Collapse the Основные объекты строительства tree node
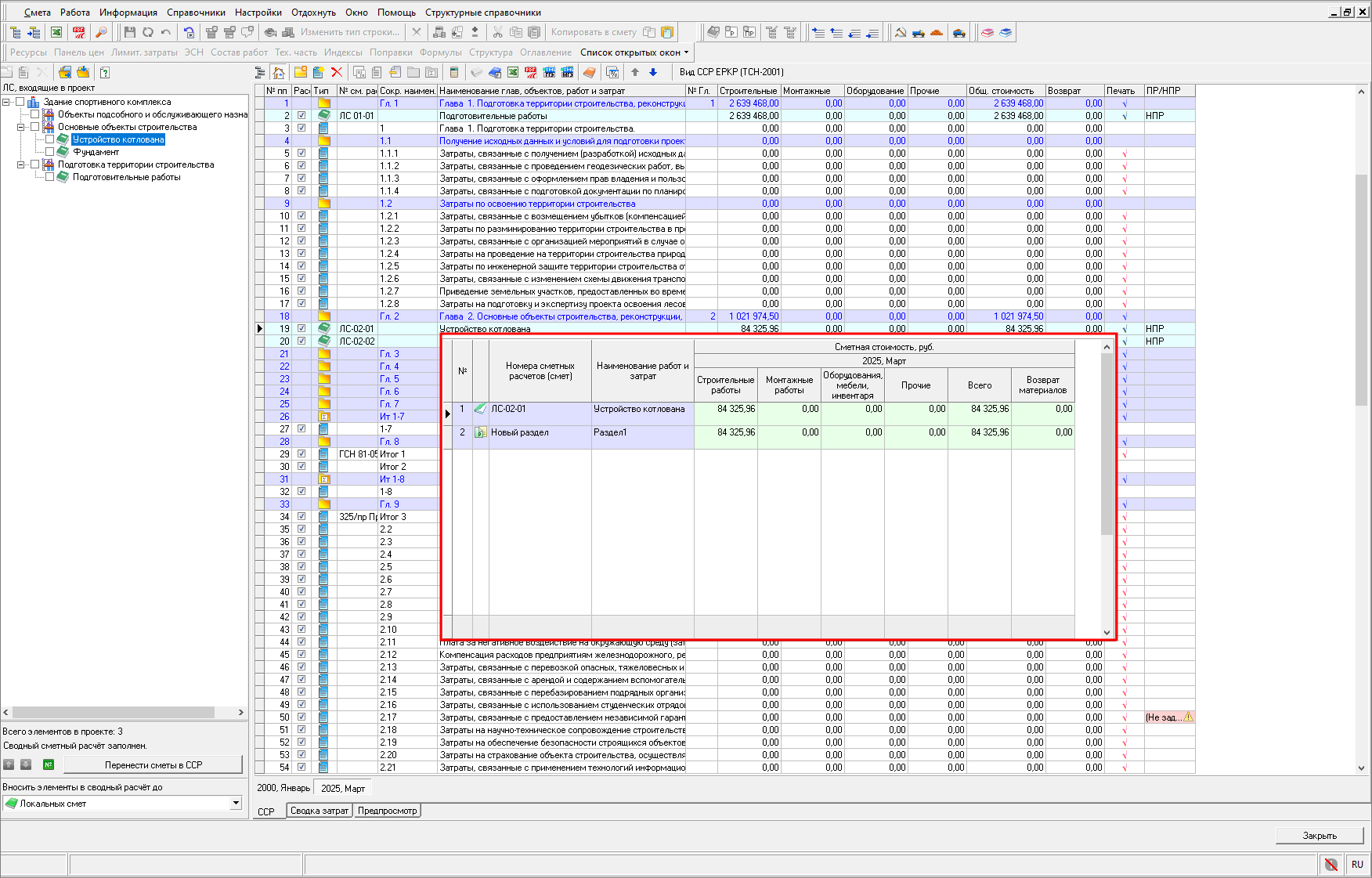The height and width of the screenshot is (878, 1372). [21, 127]
